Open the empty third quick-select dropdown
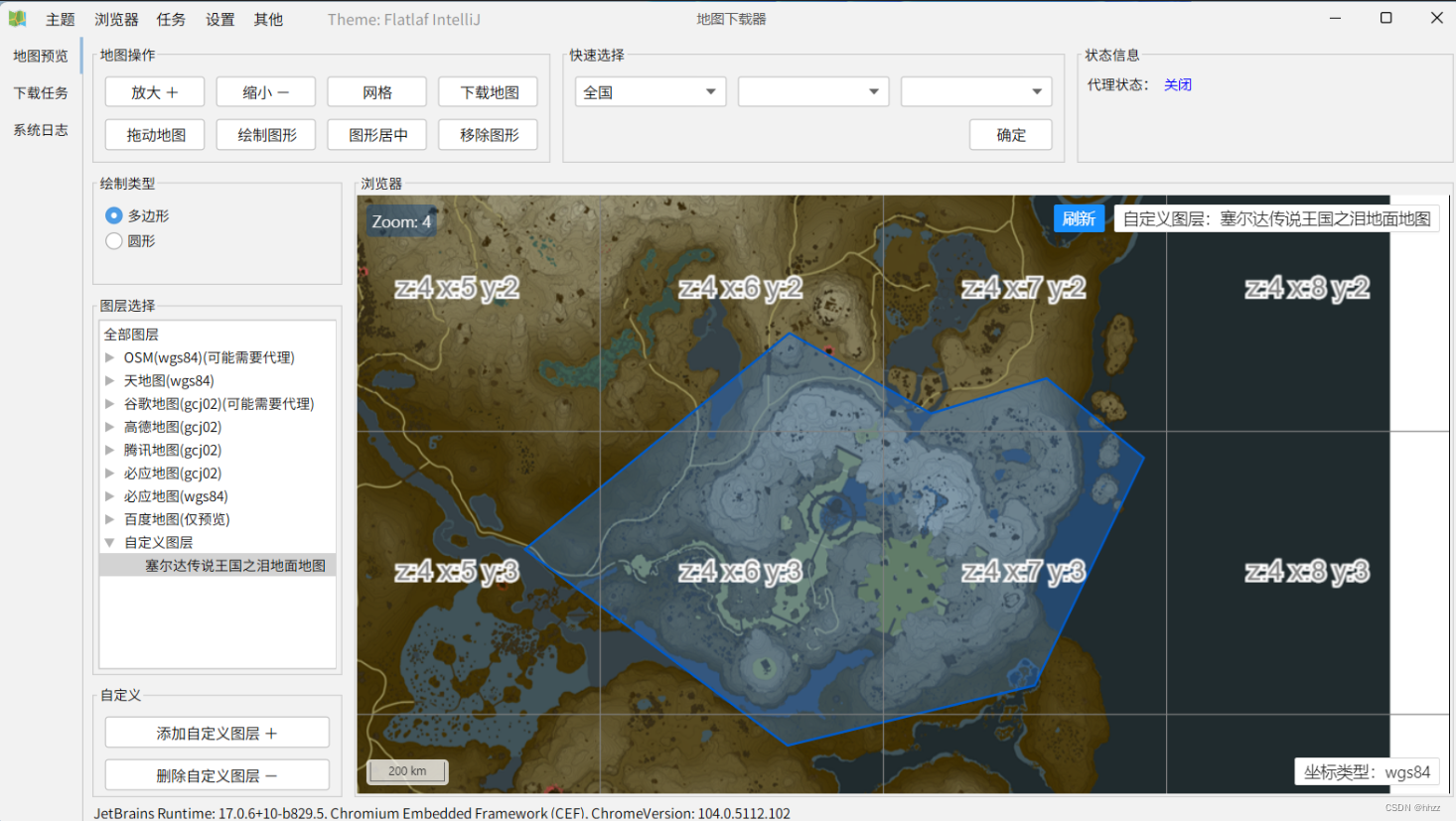This screenshot has height=821, width=1456. click(976, 92)
